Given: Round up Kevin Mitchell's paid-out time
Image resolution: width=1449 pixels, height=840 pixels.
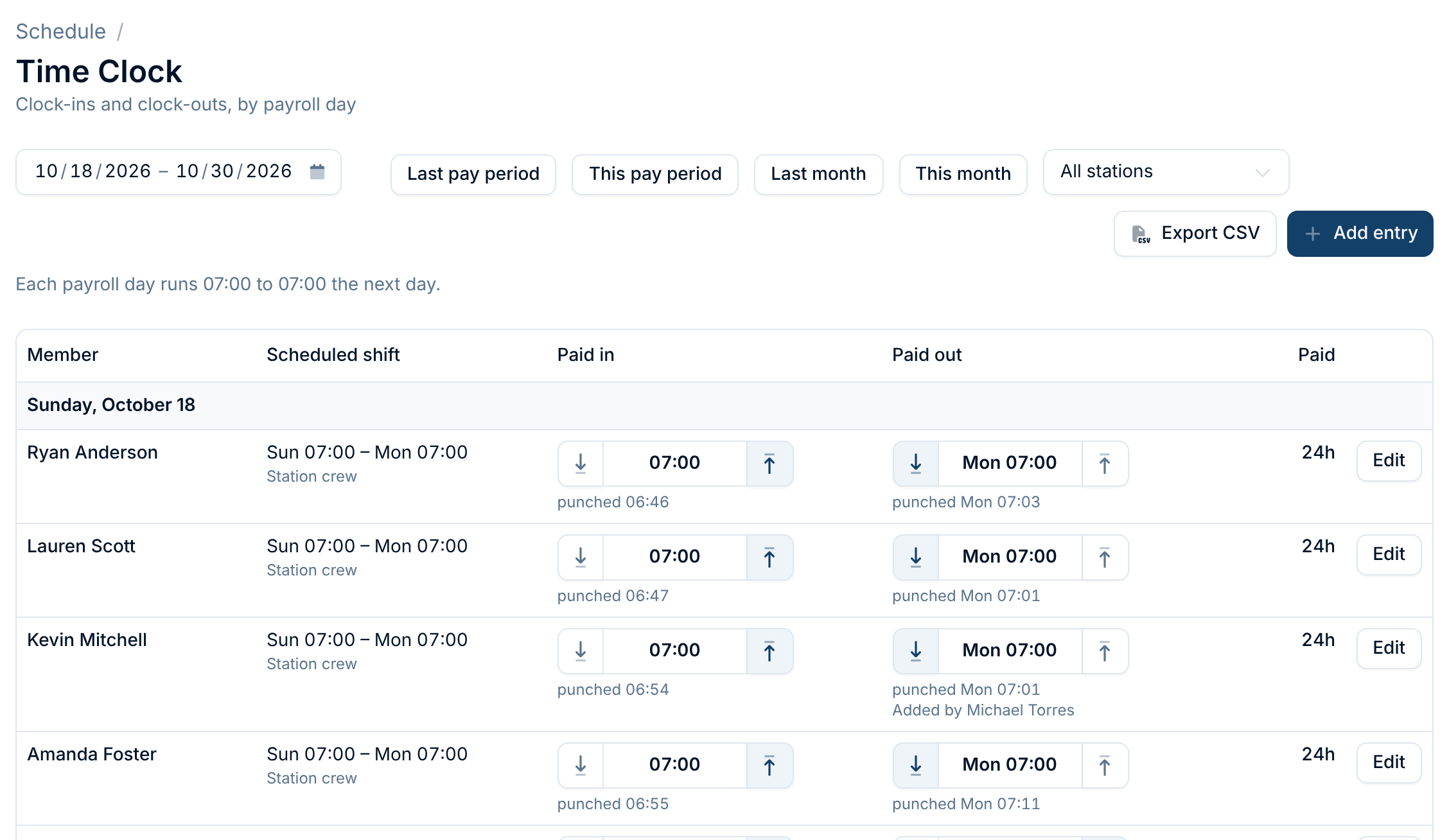Looking at the screenshot, I should click(1105, 651).
